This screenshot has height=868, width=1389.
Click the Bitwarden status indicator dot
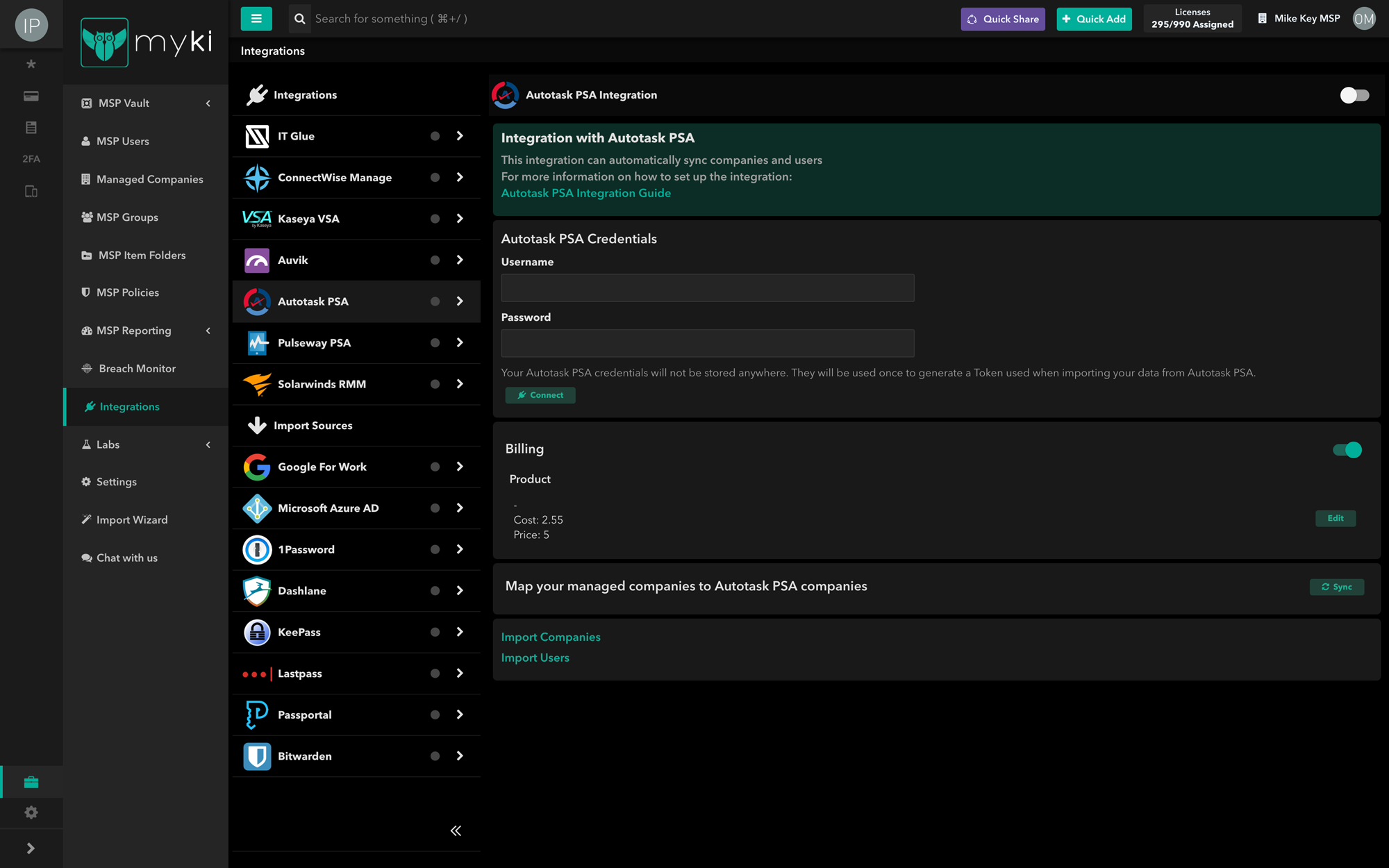point(435,756)
